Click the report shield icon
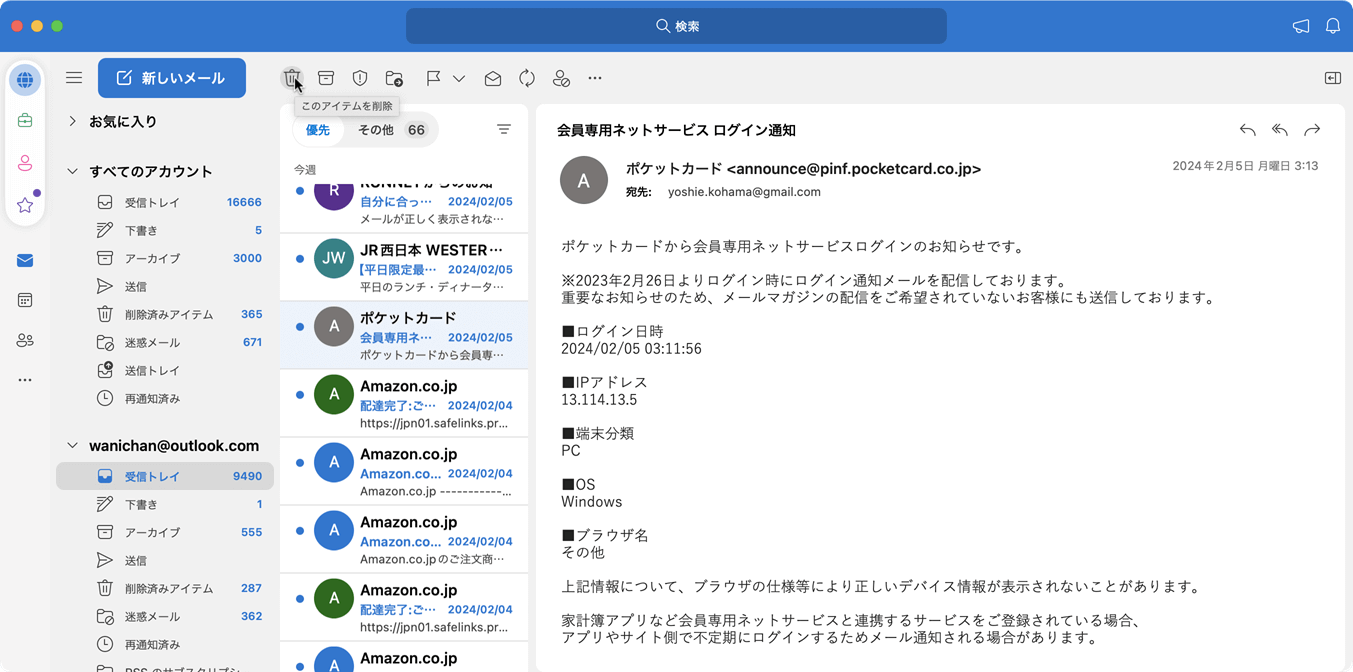The image size is (1353, 672). click(x=360, y=78)
